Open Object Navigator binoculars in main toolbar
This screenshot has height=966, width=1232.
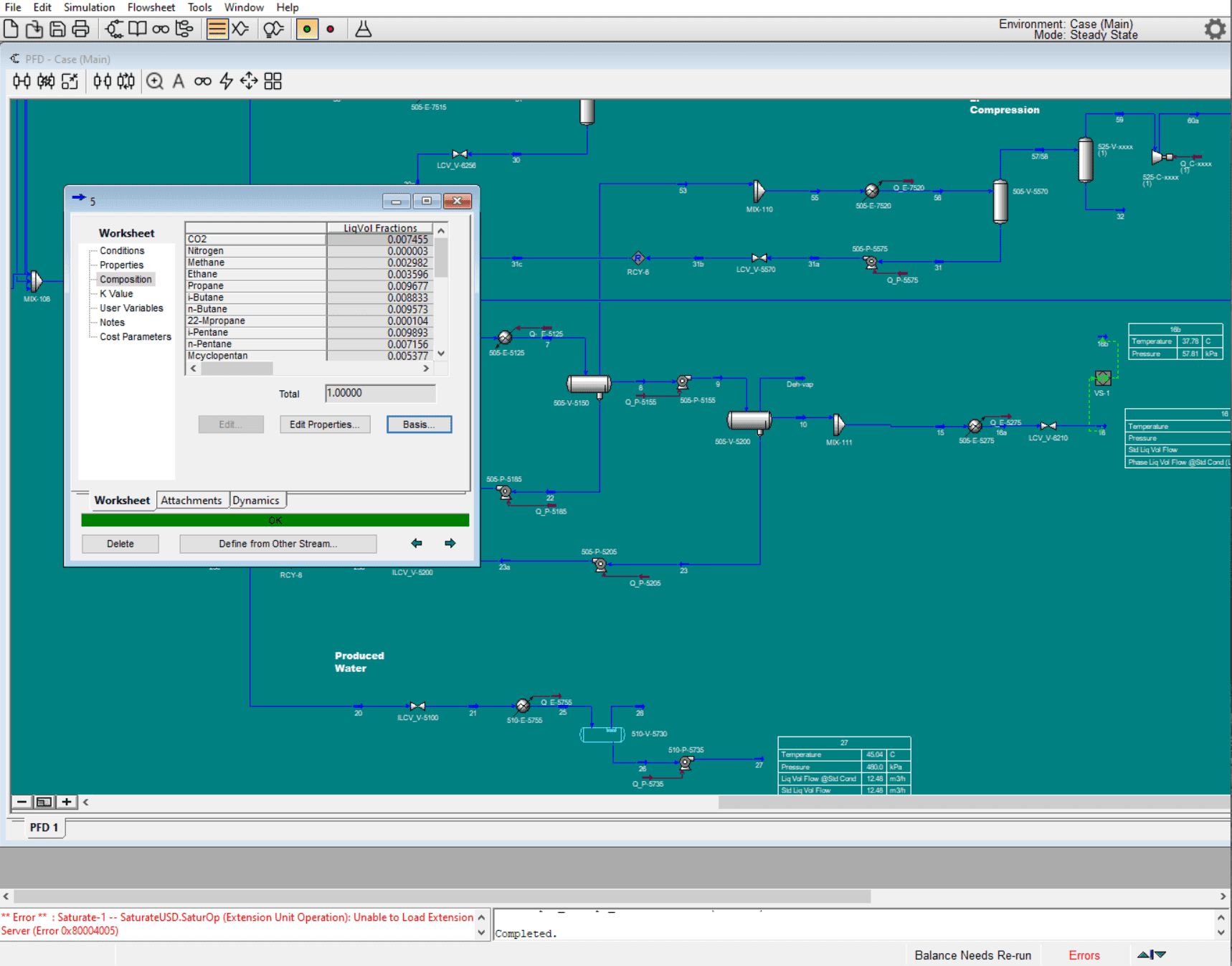click(x=161, y=29)
